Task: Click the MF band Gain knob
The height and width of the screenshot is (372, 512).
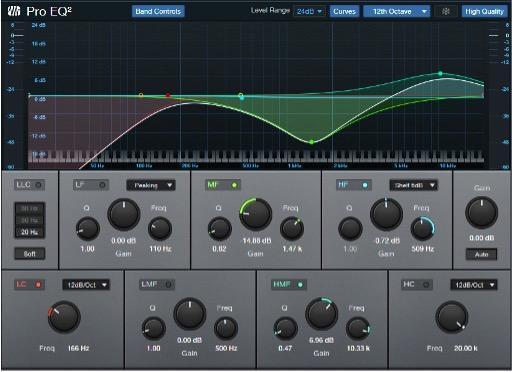Action: (x=256, y=214)
